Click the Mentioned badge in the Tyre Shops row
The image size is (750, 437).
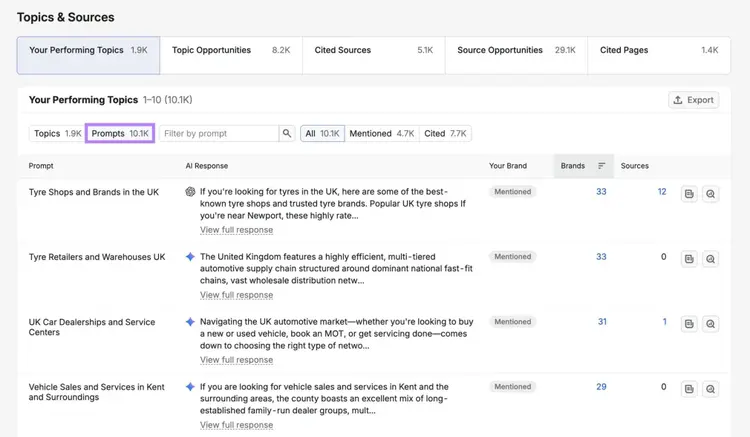pyautogui.click(x=513, y=192)
